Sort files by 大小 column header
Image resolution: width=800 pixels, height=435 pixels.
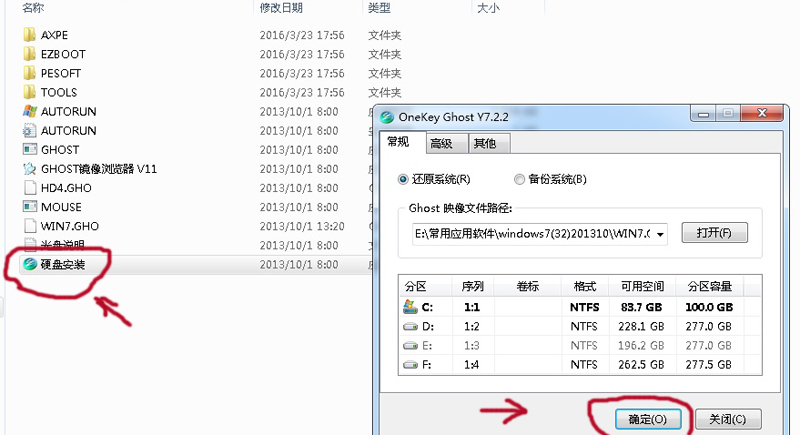click(x=488, y=8)
